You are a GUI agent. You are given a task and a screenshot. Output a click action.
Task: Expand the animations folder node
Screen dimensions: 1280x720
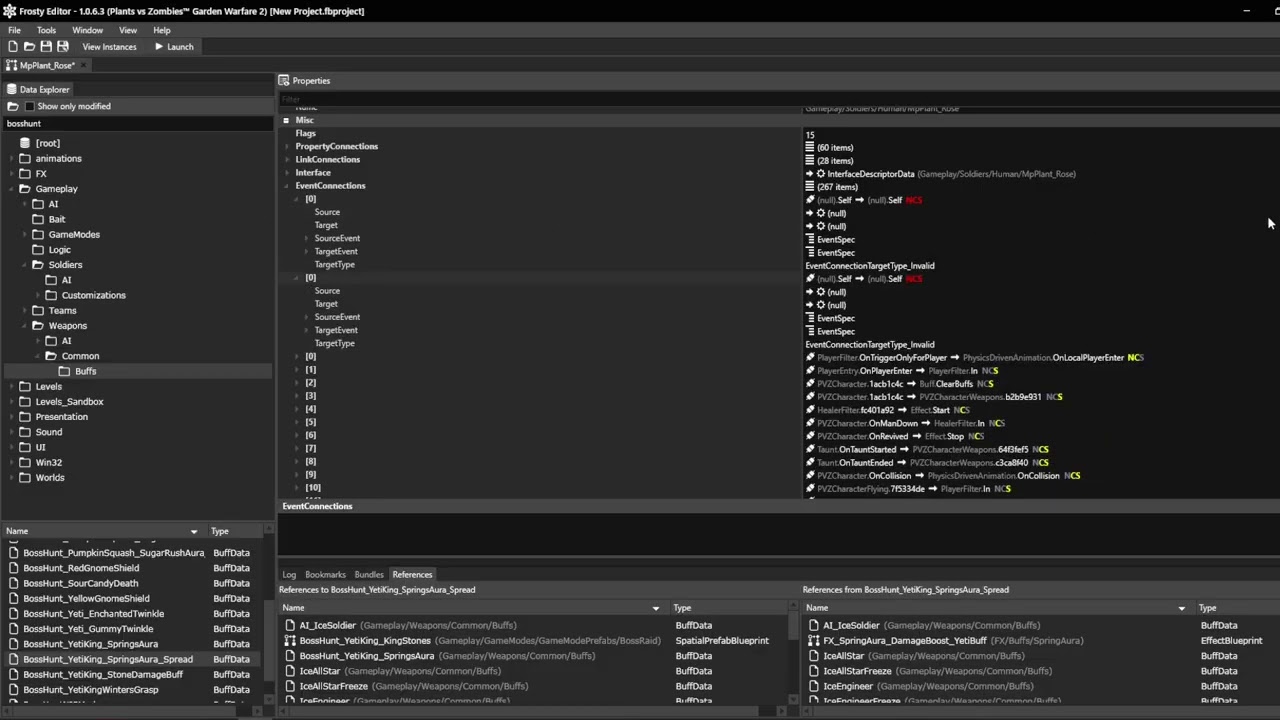click(x=11, y=158)
